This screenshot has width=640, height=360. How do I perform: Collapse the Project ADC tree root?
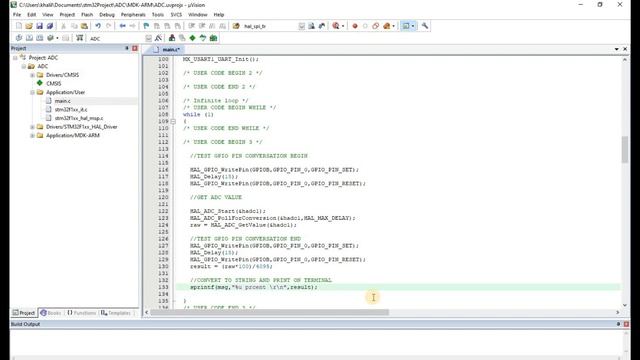15,58
